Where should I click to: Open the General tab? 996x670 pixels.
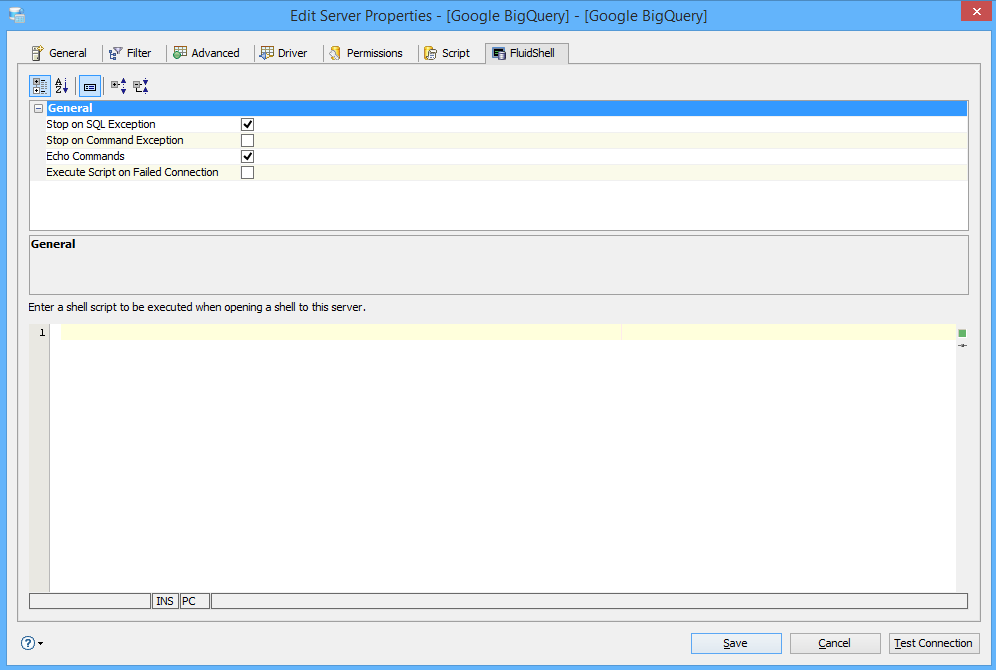click(60, 53)
